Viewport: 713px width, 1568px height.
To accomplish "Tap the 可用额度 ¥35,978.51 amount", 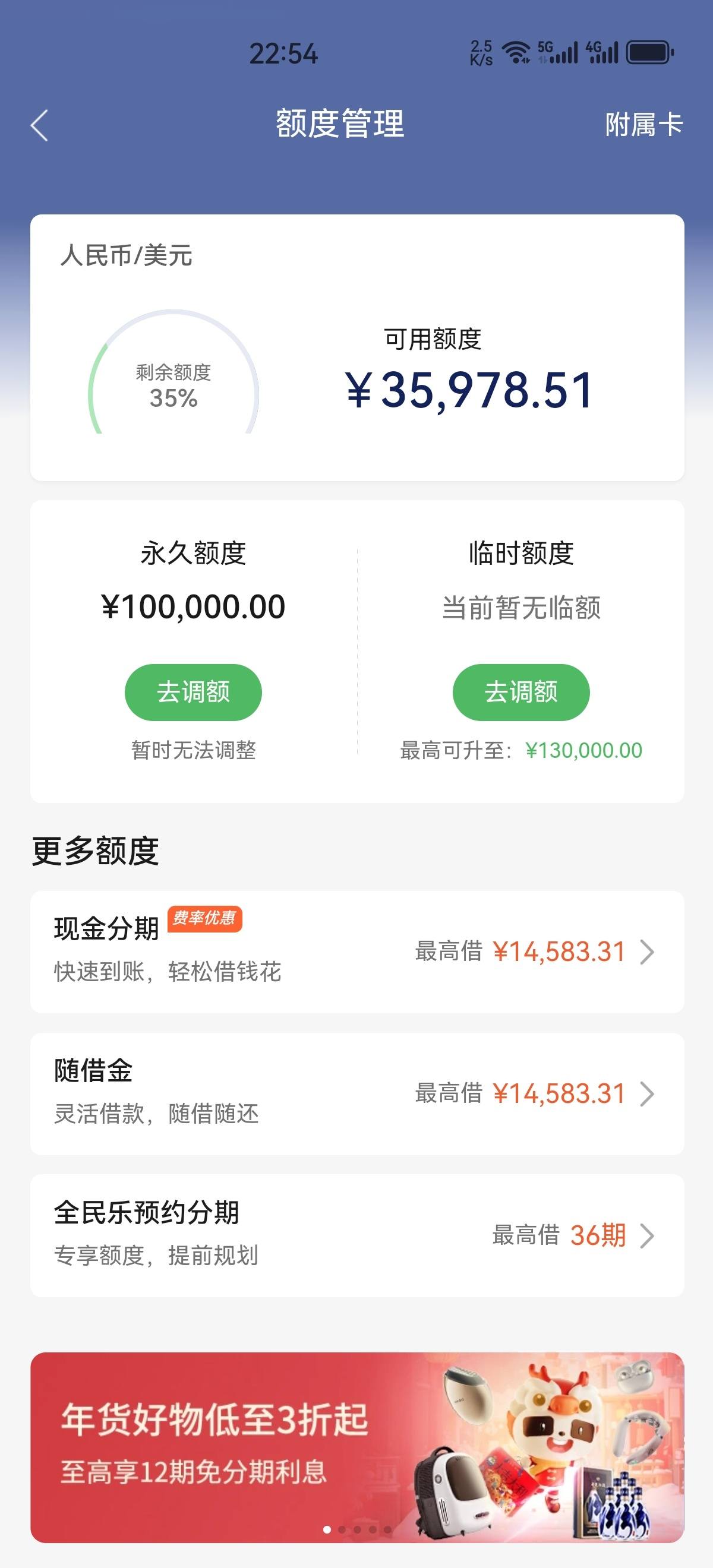I will (469, 390).
